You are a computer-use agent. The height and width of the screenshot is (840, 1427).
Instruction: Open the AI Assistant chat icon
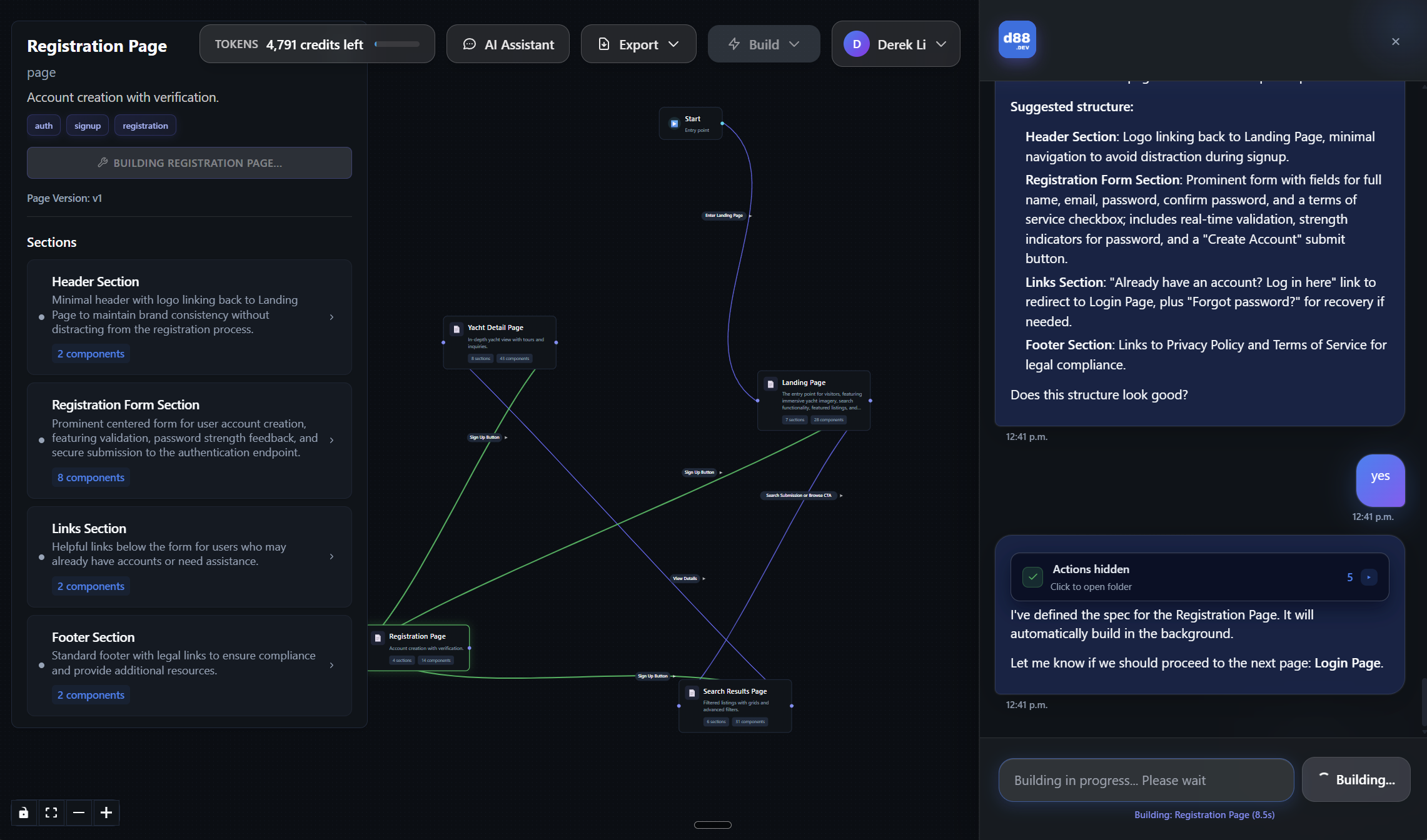click(470, 44)
